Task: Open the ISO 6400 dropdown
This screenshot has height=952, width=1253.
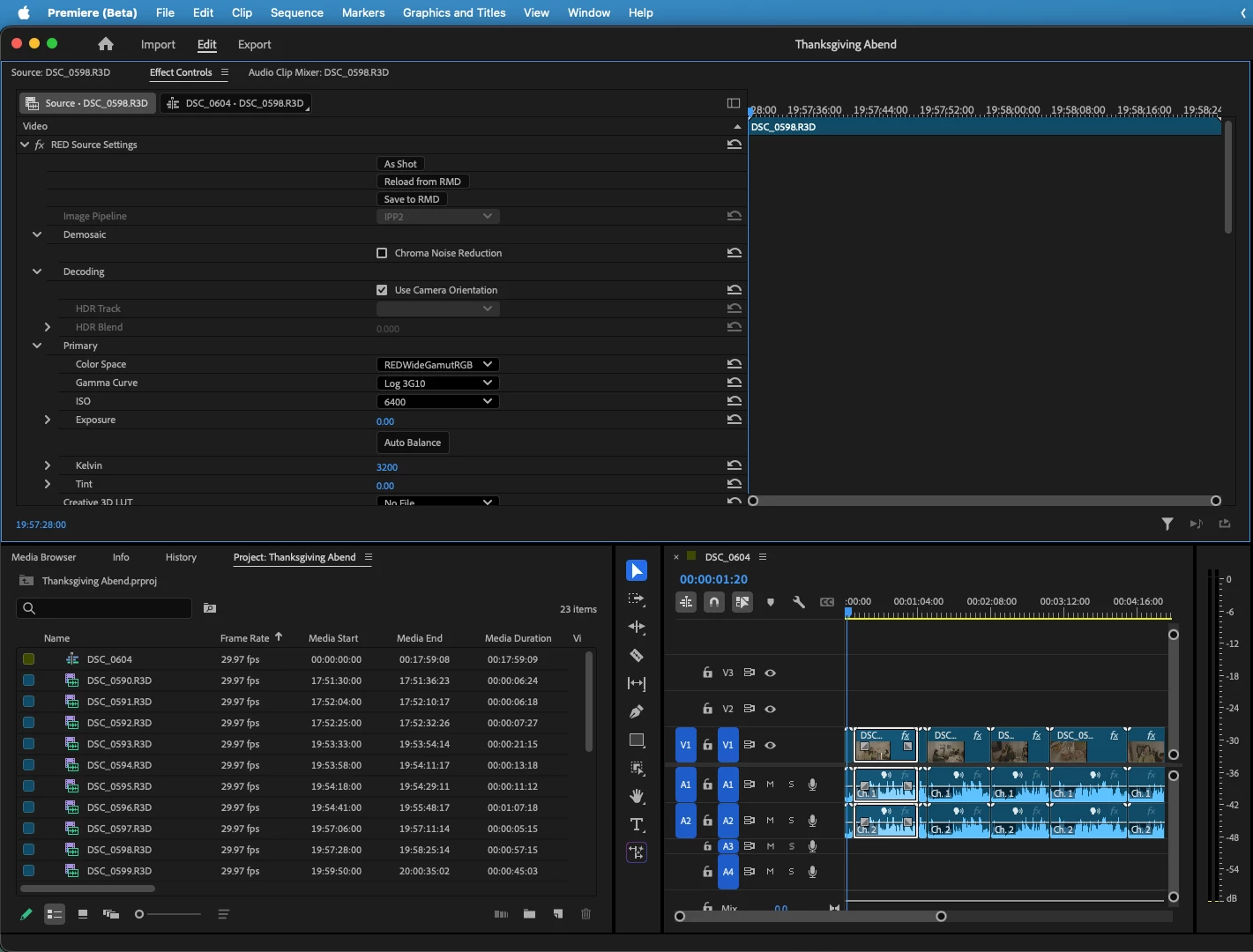Action: pyautogui.click(x=437, y=401)
